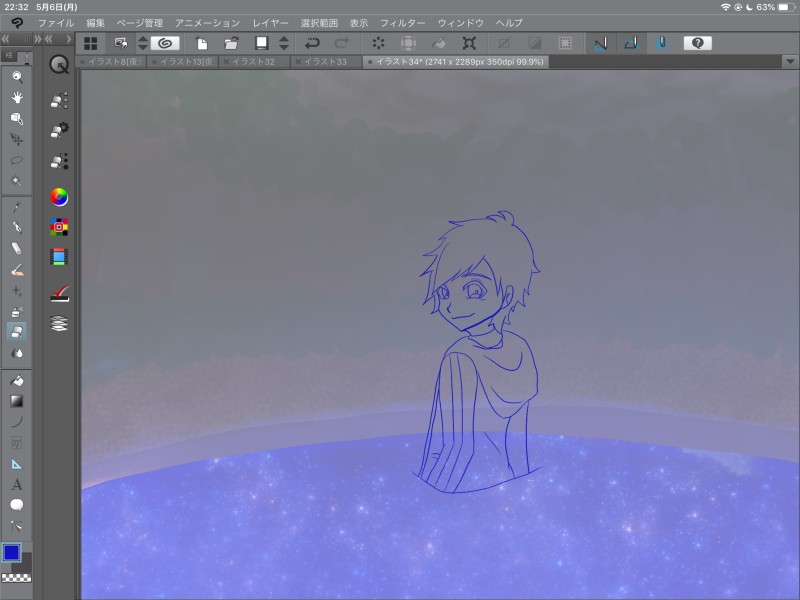This screenshot has height=600, width=800.
Task: Open a file with folder icon
Action: pos(232,43)
